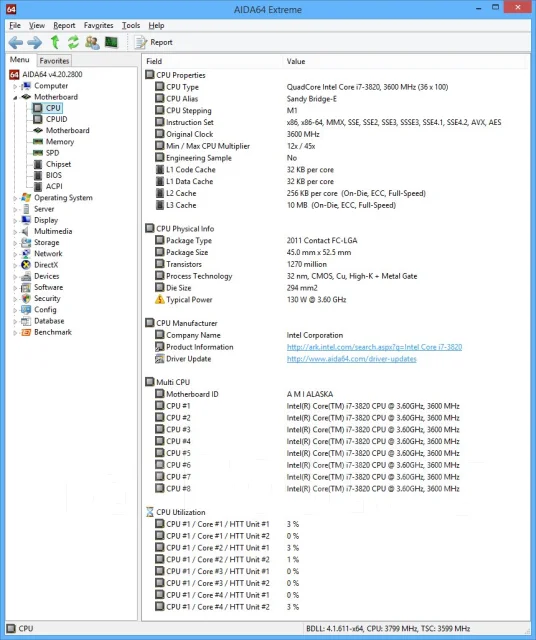This screenshot has height=640, width=536.
Task: Expand the Storage tree node
Action: (15, 243)
